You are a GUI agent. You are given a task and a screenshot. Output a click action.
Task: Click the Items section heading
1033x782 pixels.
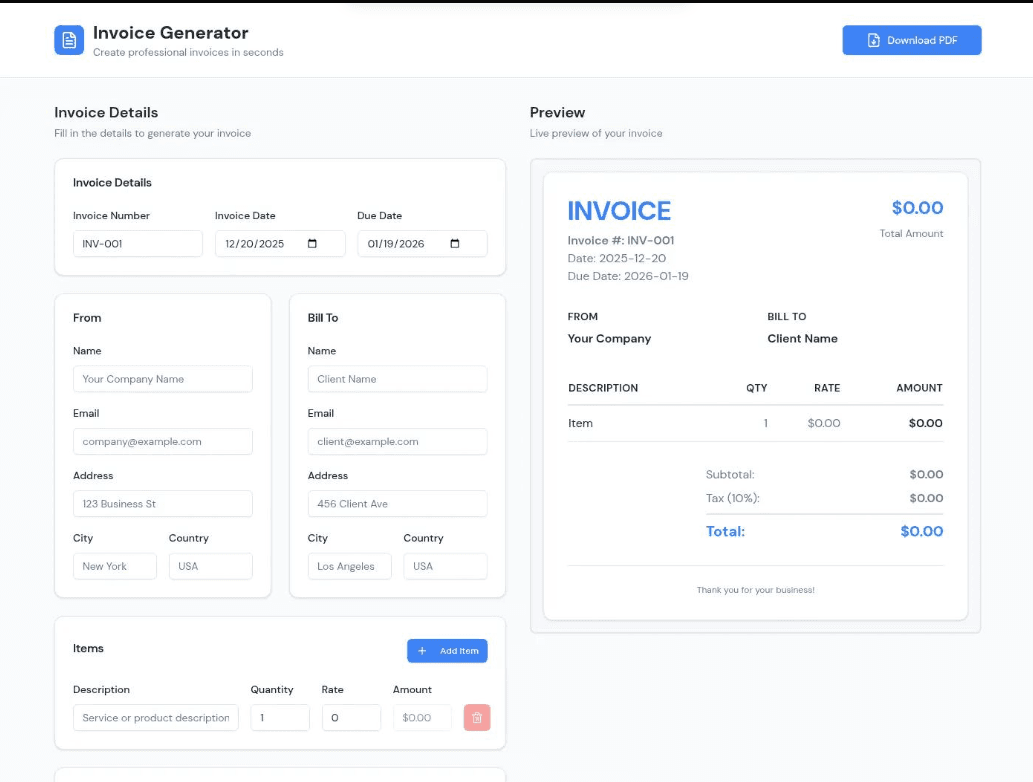click(x=88, y=648)
